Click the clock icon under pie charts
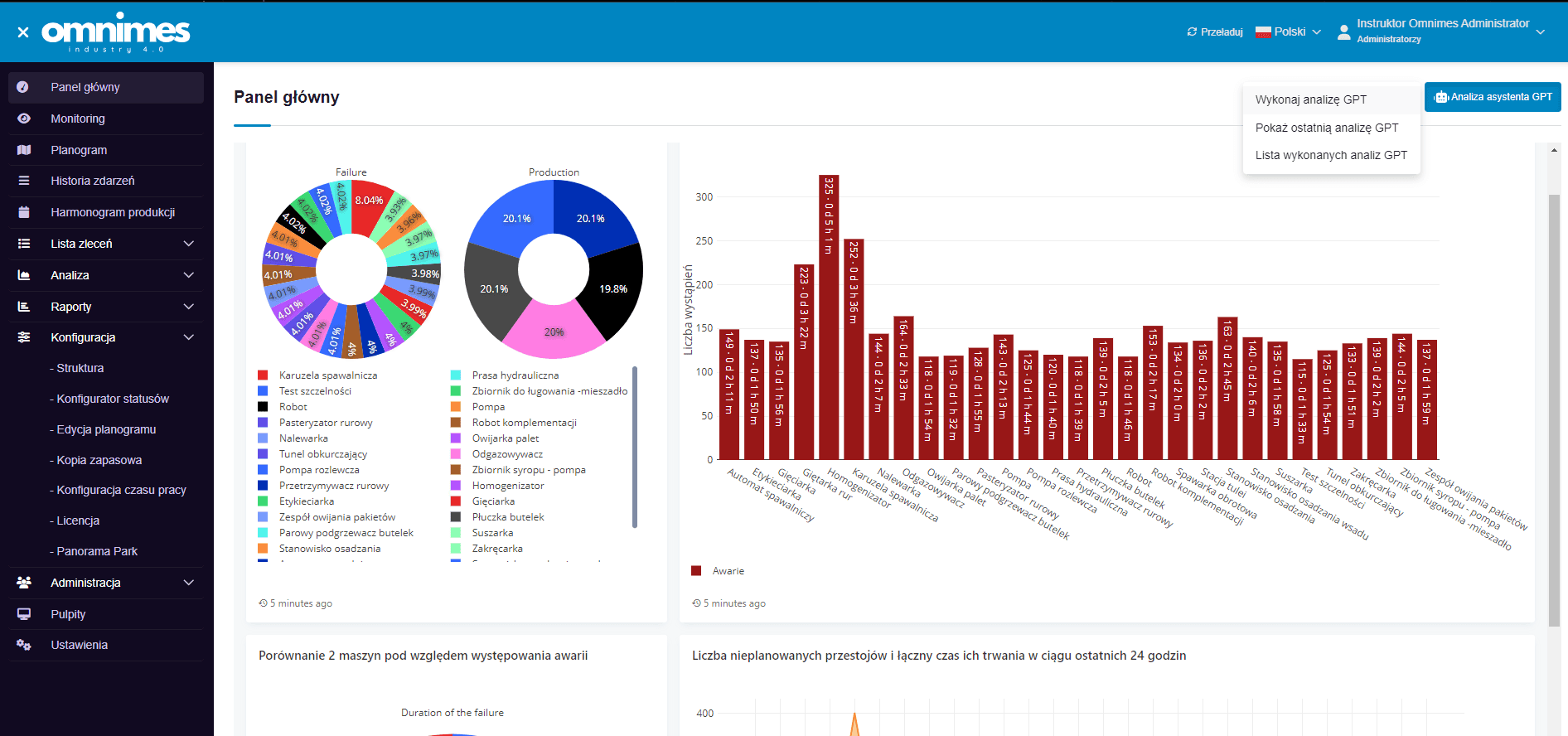Image resolution: width=1568 pixels, height=736 pixels. pos(263,603)
